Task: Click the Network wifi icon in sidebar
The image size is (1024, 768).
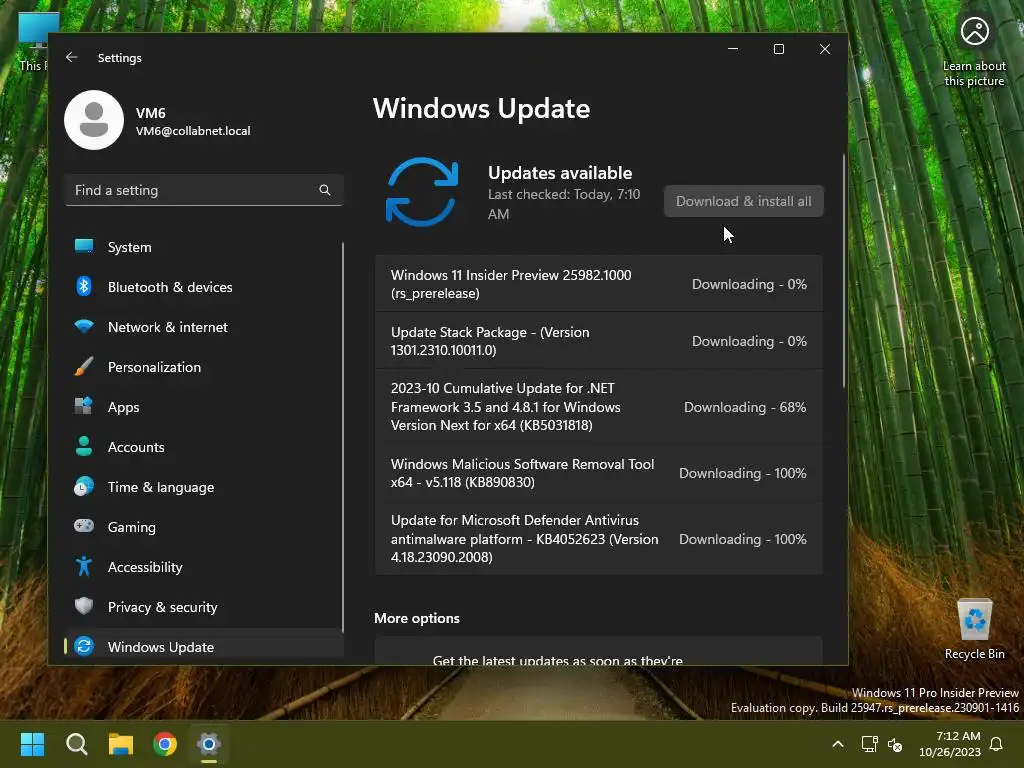Action: [84, 327]
